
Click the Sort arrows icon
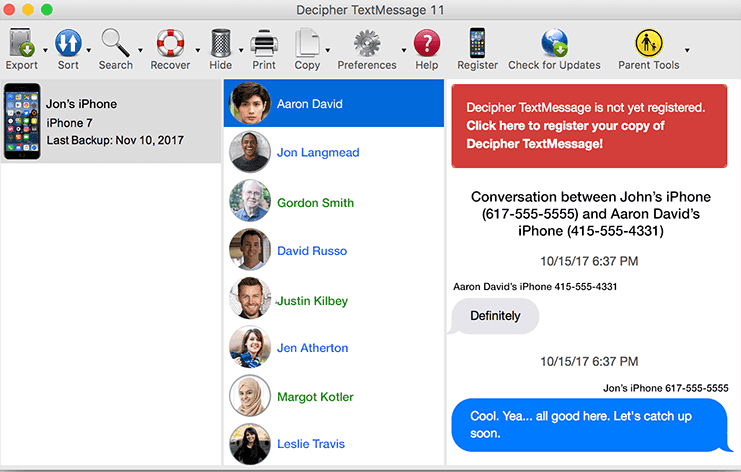(69, 43)
